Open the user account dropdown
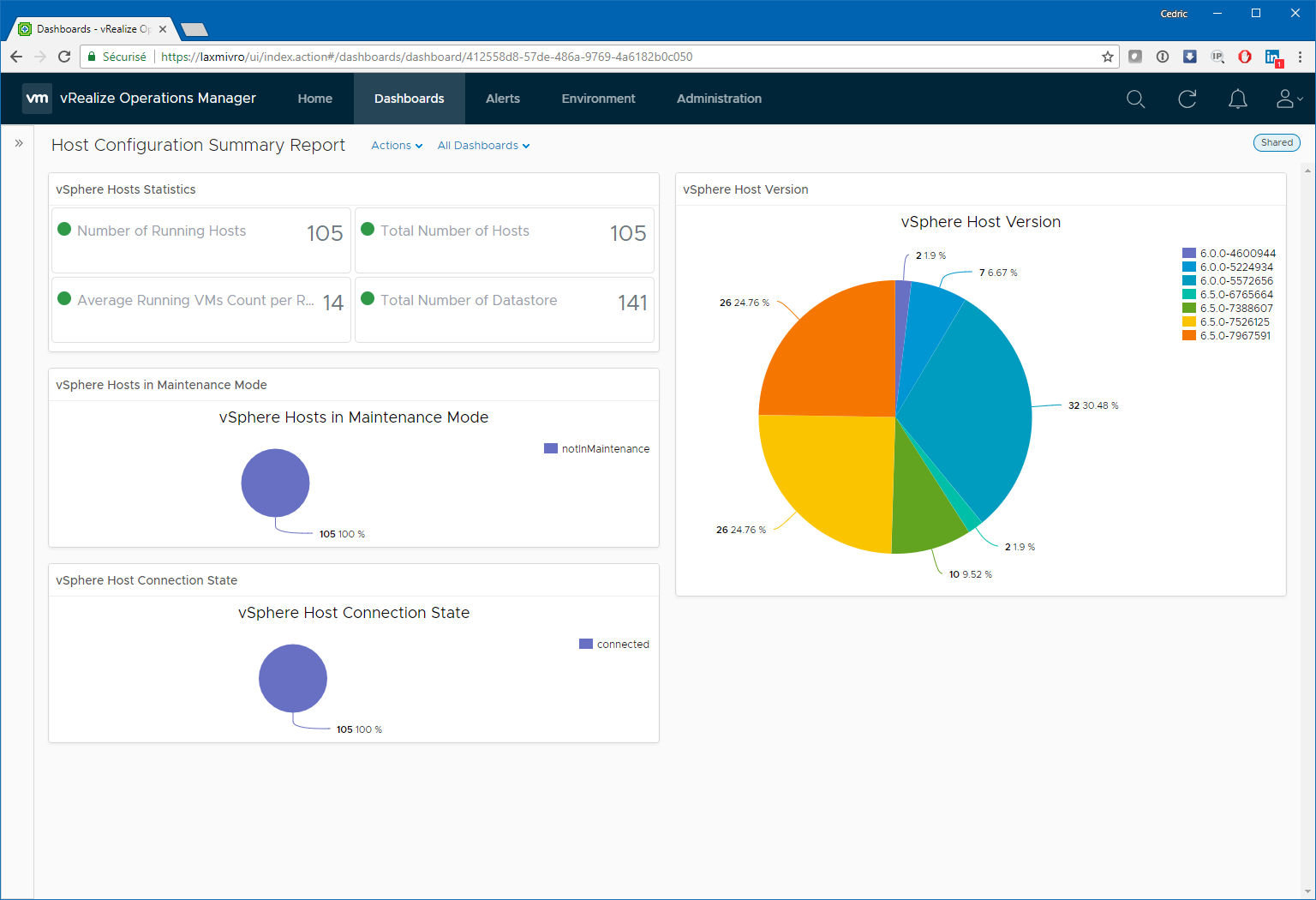 pos(1289,99)
